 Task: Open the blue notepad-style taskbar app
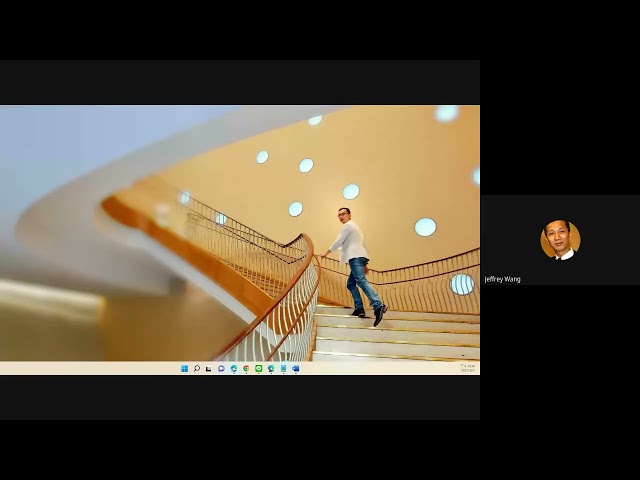click(x=283, y=369)
